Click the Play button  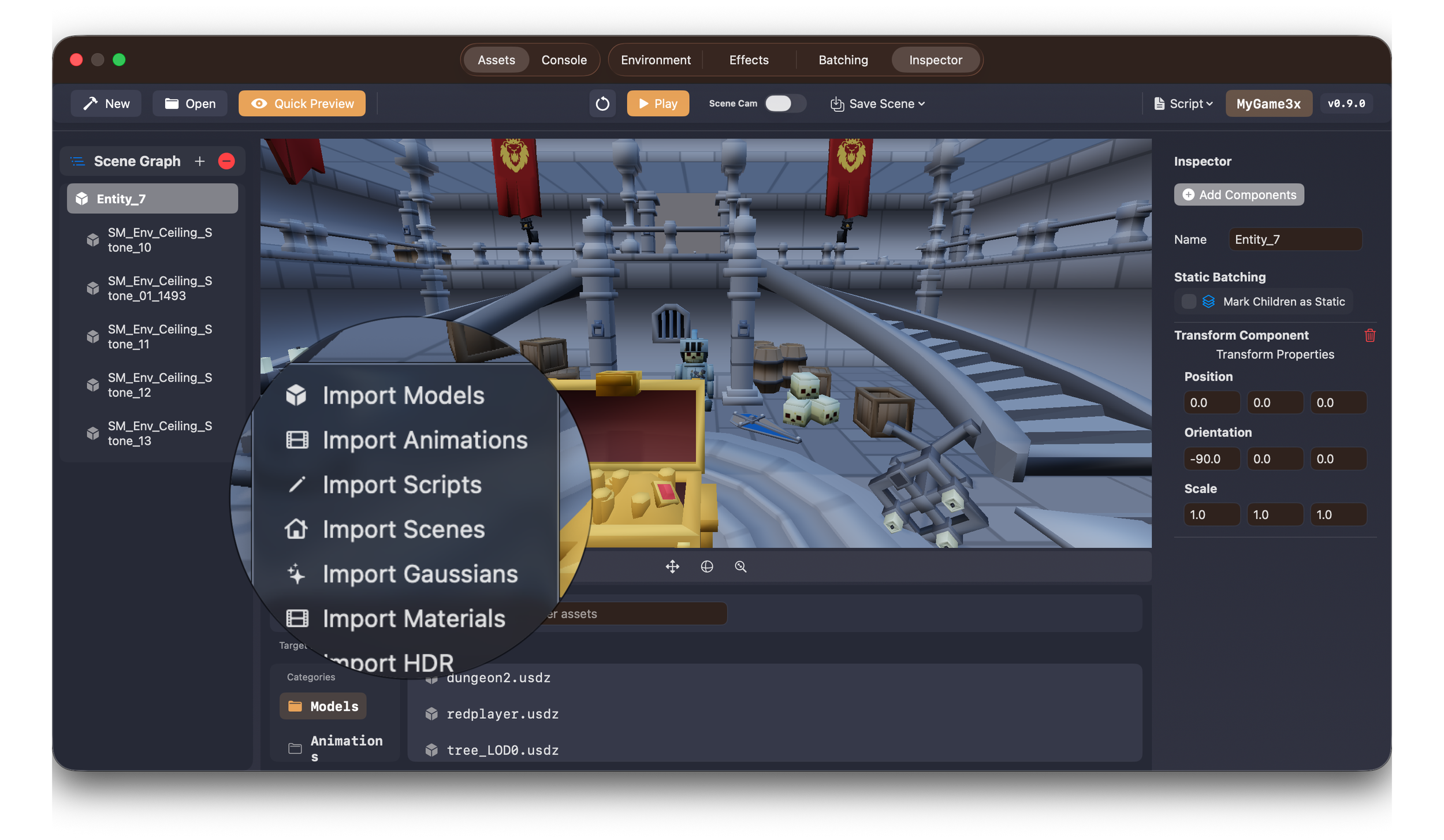click(x=658, y=104)
